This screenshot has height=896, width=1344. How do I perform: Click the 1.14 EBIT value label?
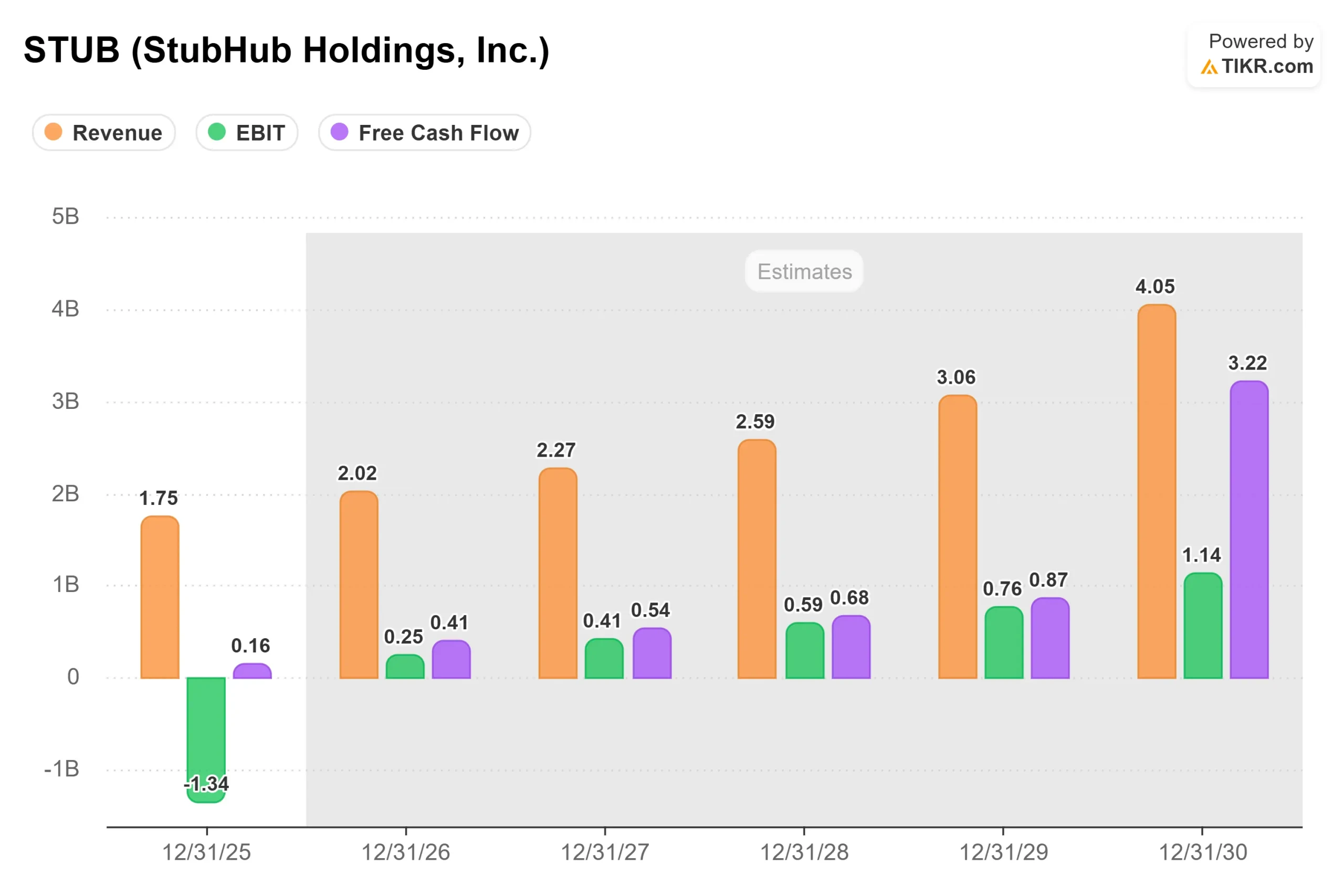(x=1202, y=555)
